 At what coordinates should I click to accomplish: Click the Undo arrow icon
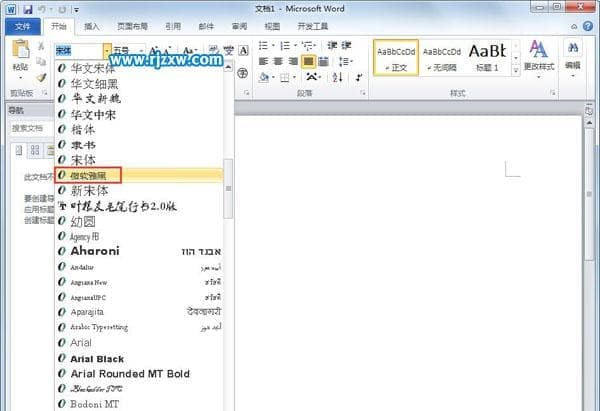point(42,9)
